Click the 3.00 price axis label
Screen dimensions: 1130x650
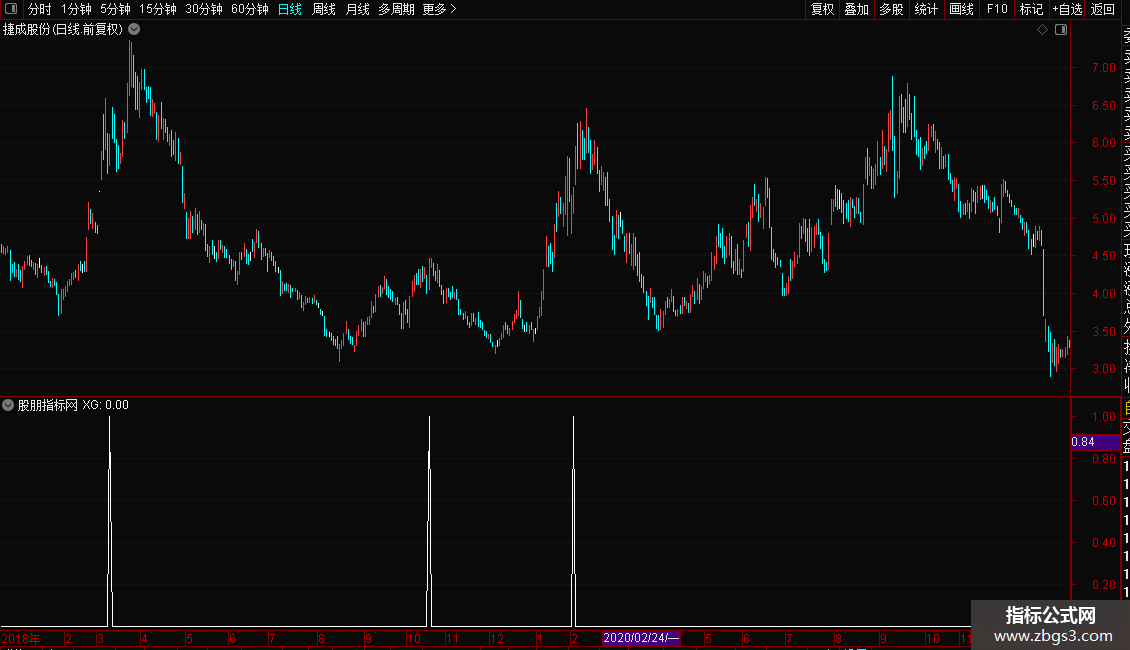tap(1103, 369)
